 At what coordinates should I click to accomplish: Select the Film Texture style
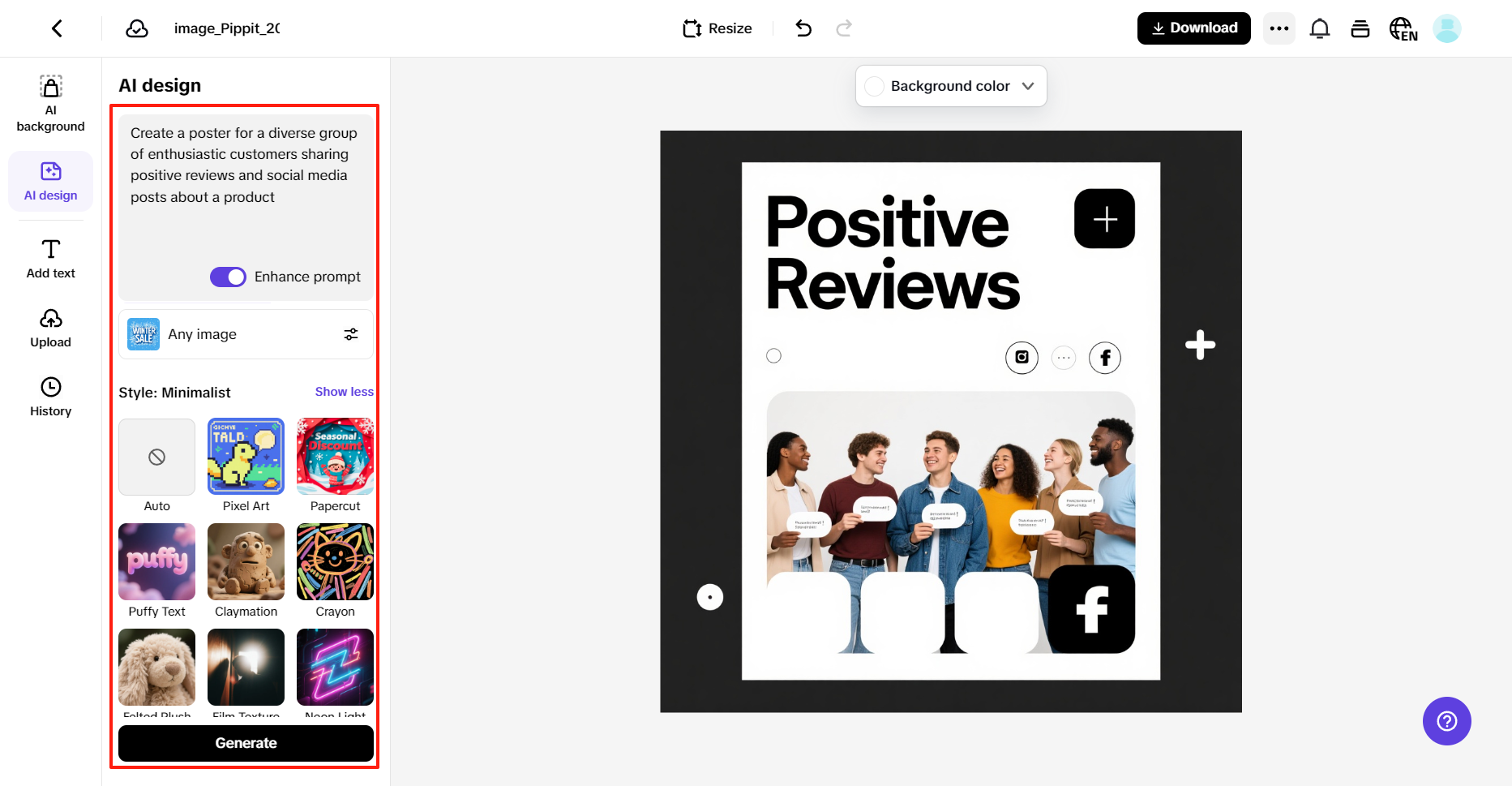[246, 667]
